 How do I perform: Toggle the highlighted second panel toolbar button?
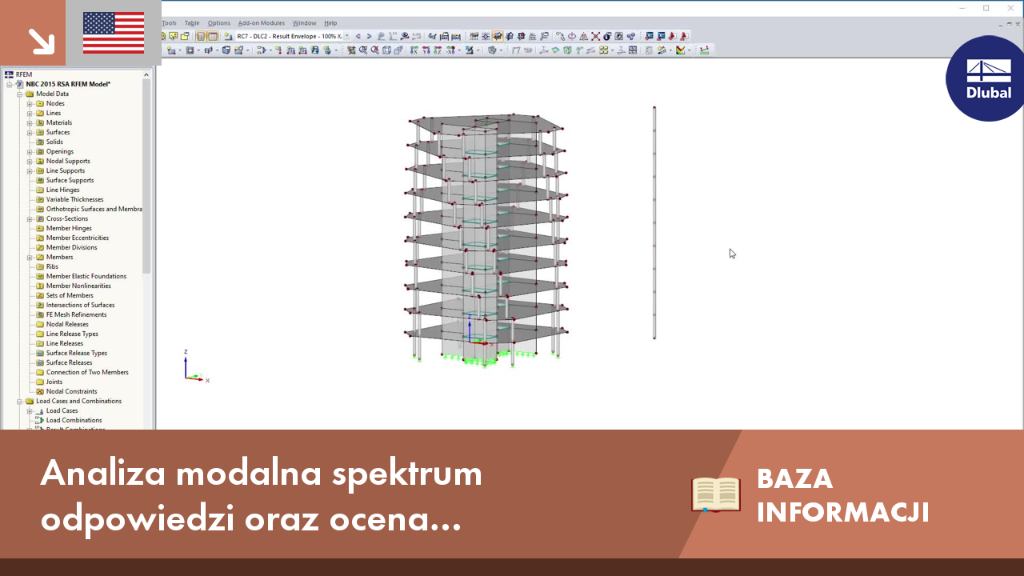coord(213,37)
